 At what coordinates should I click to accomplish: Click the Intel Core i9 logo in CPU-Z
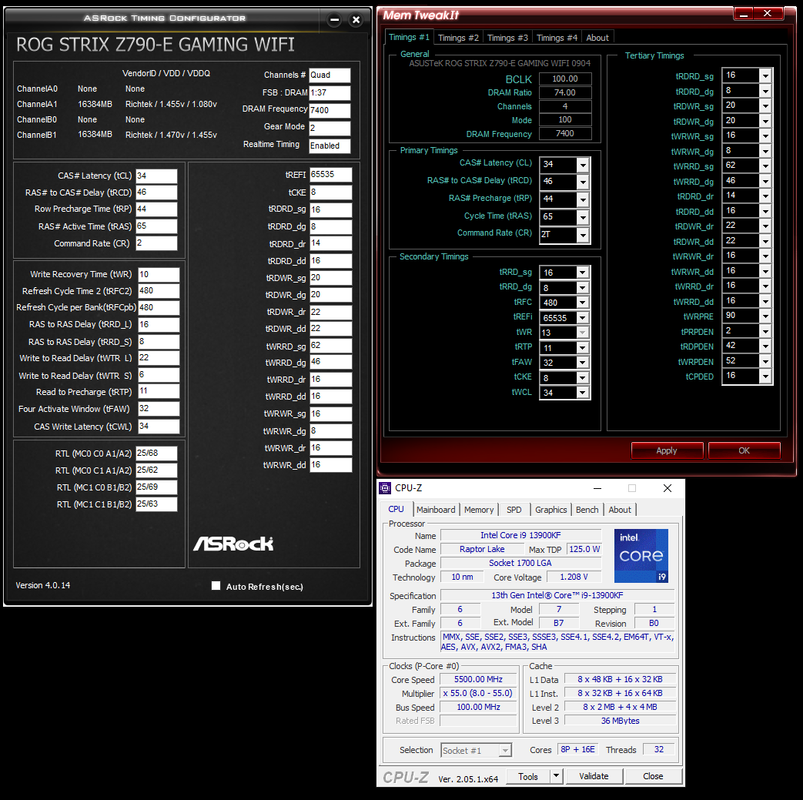click(641, 556)
